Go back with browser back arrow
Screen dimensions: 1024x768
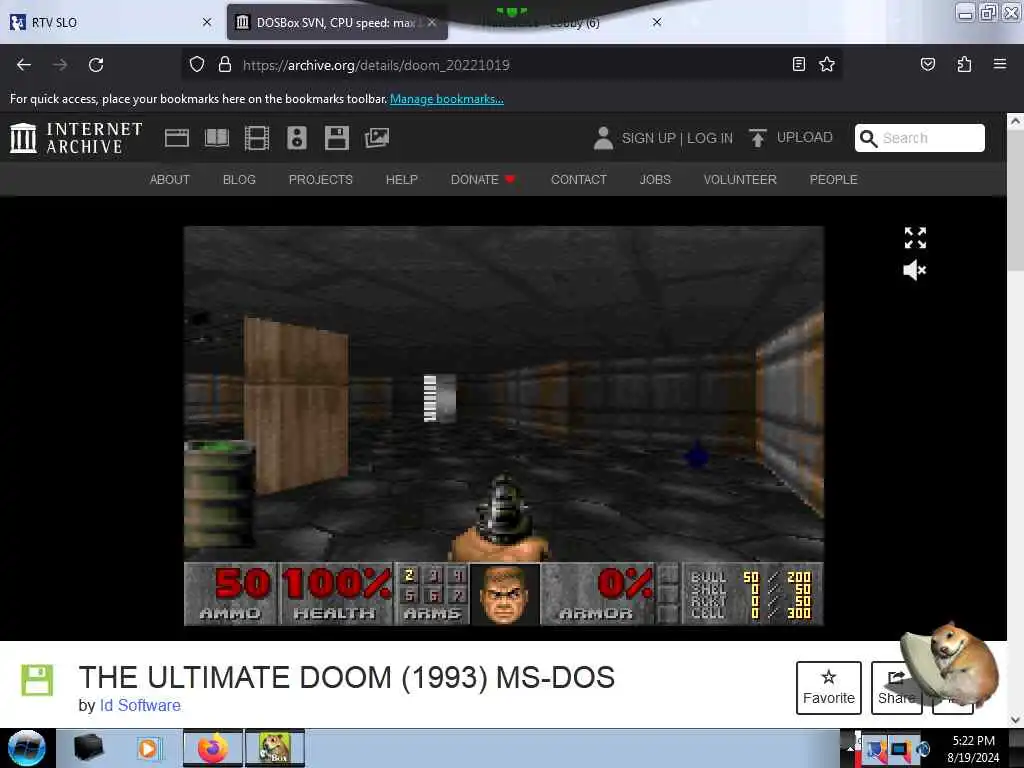pos(24,65)
